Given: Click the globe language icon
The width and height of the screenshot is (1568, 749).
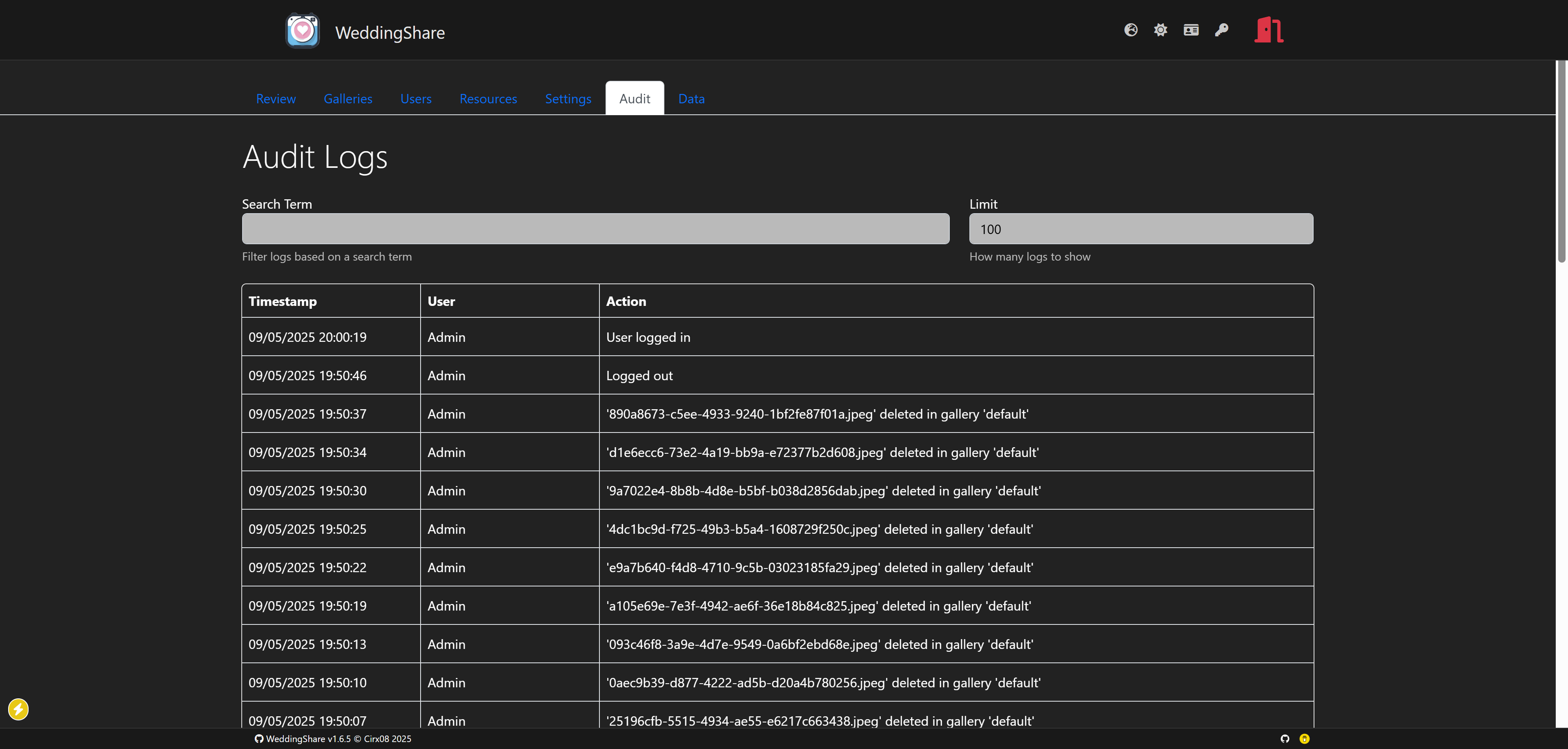Looking at the screenshot, I should click(x=1130, y=30).
